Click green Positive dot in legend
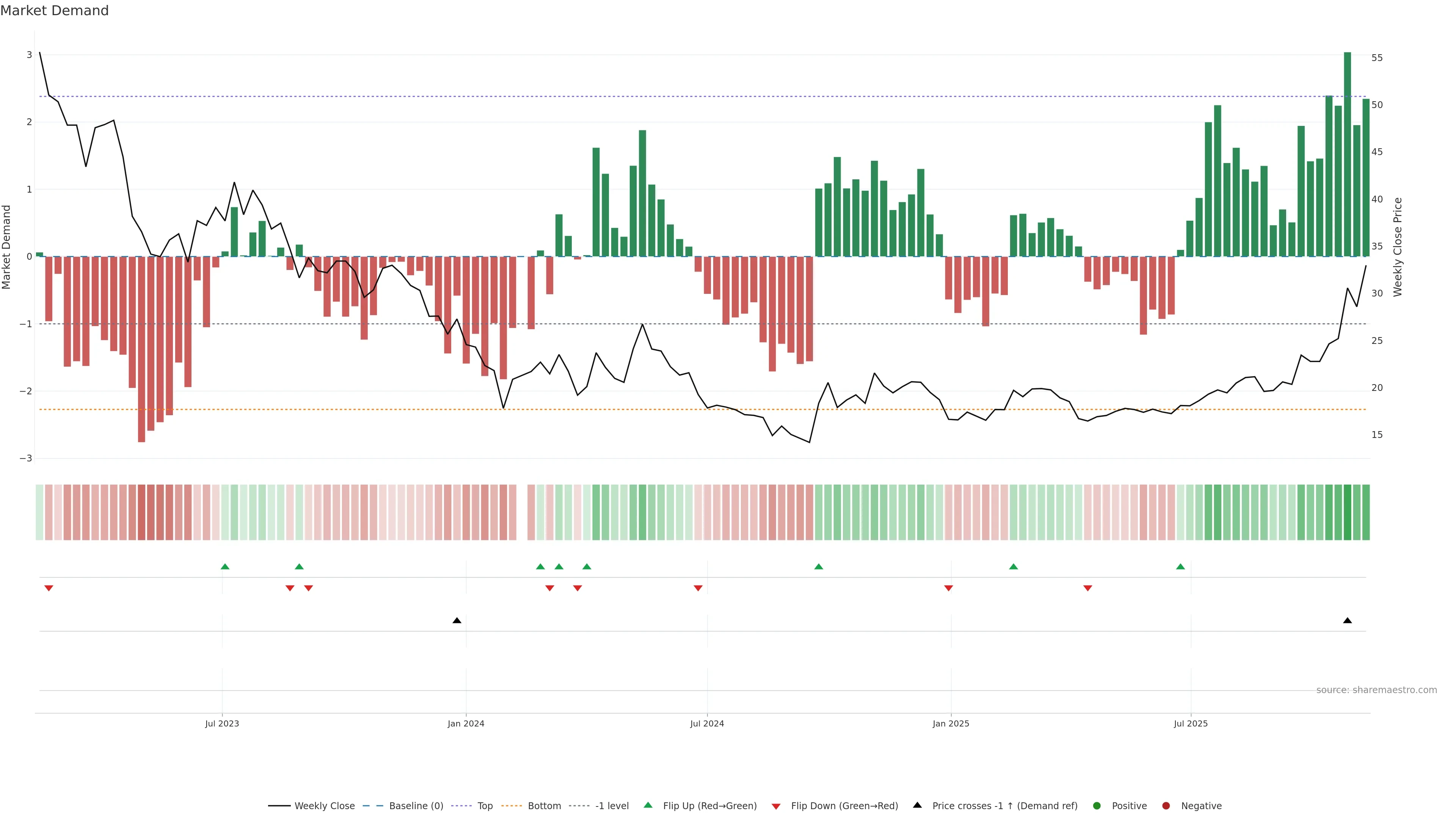Screen dimensions: 1456x819 point(1097,806)
